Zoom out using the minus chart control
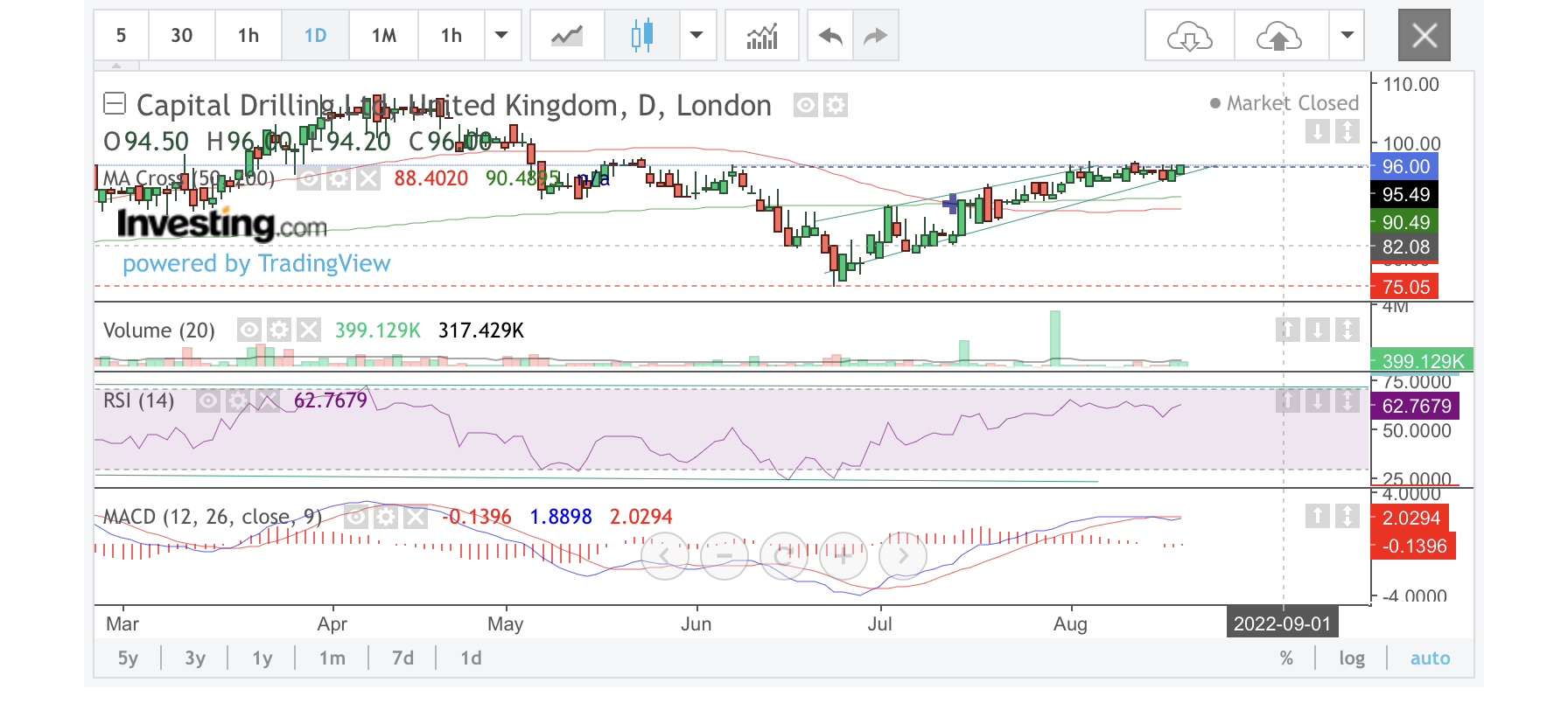Image resolution: width=1568 pixels, height=724 pixels. [724, 555]
